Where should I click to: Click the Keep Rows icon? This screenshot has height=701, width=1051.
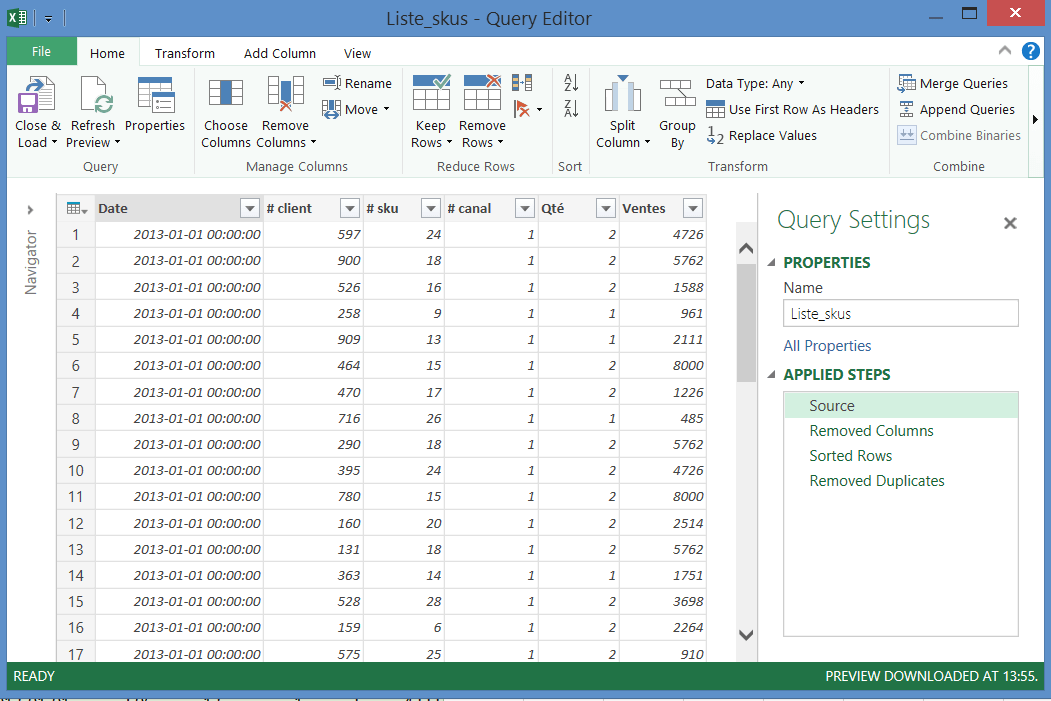tap(431, 93)
